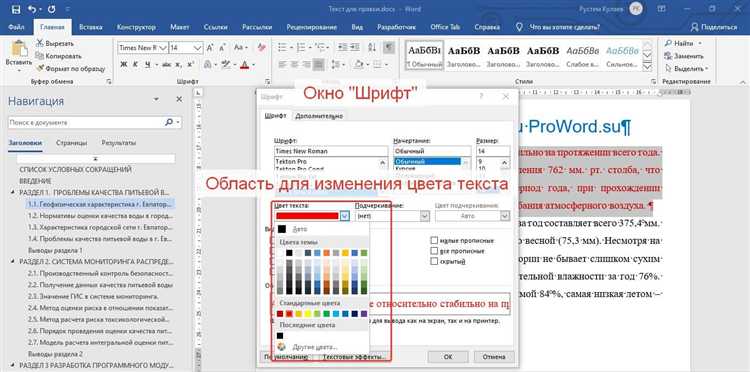This screenshot has height=372, width=750.
Task: Switch to Страницы tab in navigation
Action: [71, 143]
